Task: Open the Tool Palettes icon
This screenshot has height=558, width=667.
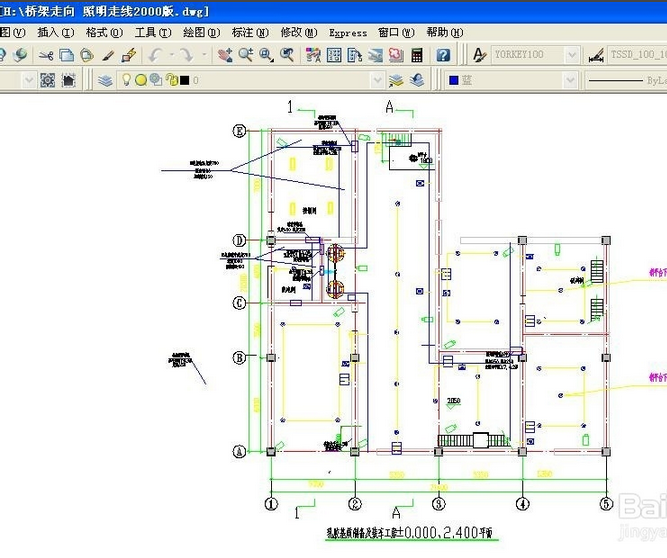Action: point(355,55)
